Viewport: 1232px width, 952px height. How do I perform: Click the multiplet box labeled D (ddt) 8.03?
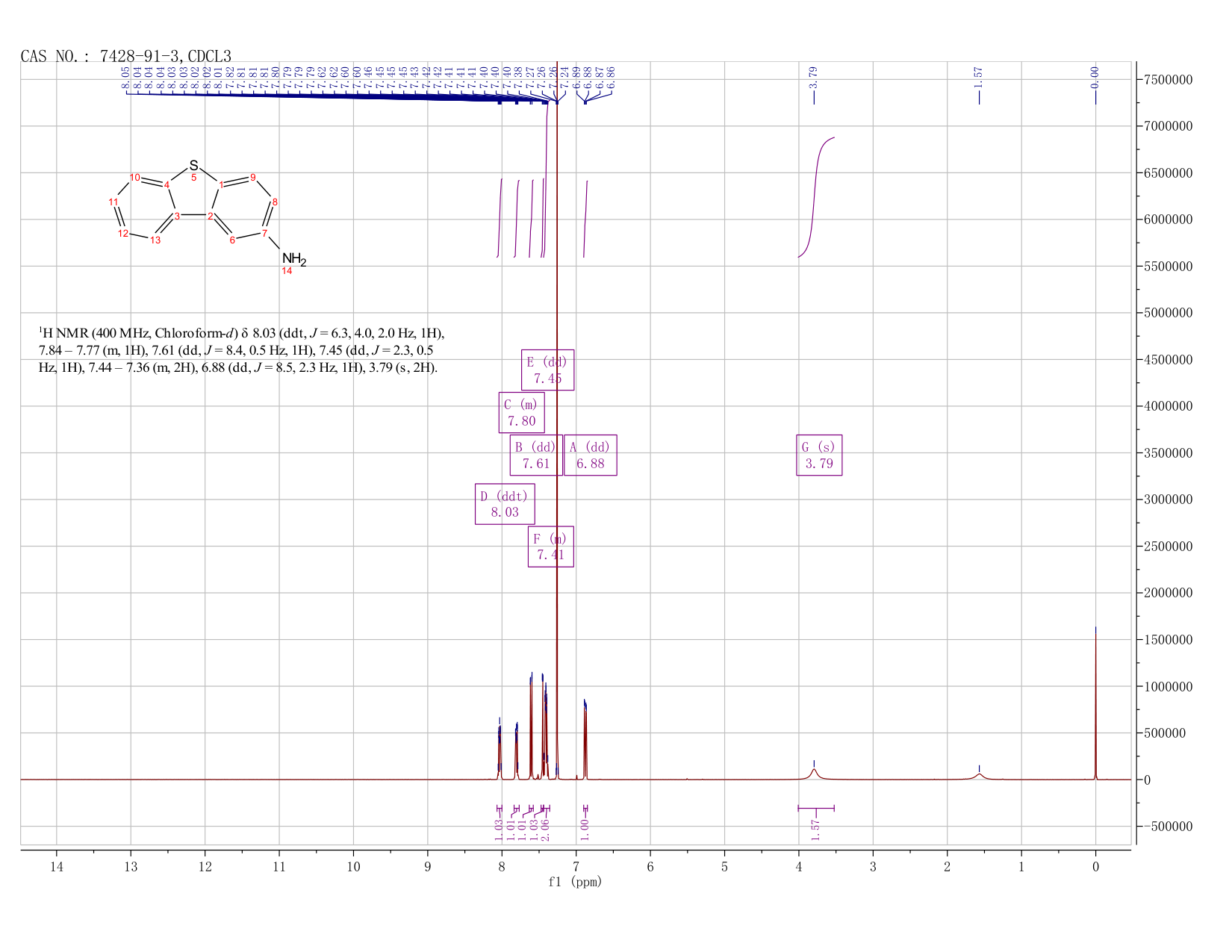click(505, 504)
